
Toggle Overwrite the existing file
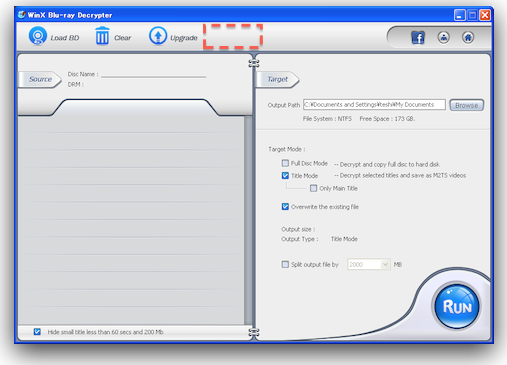point(285,207)
